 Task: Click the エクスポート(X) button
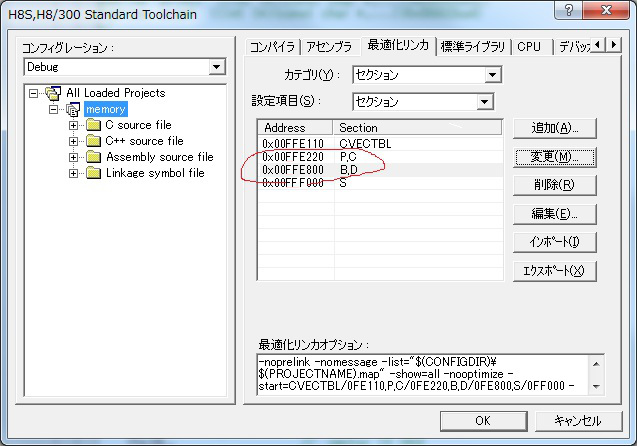[555, 271]
